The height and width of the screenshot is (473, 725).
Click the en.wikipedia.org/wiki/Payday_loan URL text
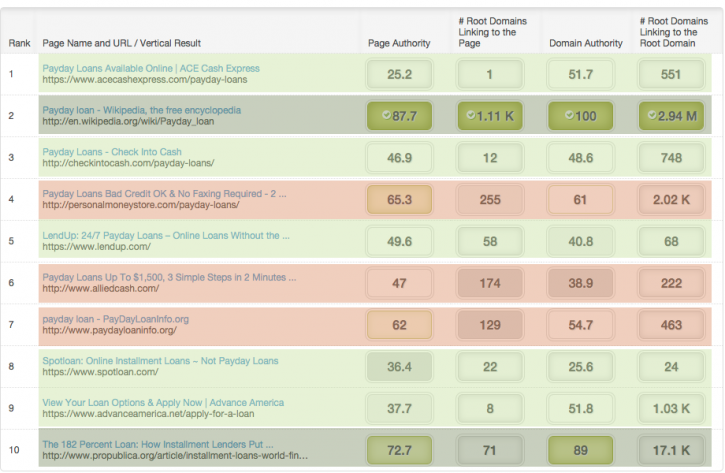pyautogui.click(x=128, y=122)
